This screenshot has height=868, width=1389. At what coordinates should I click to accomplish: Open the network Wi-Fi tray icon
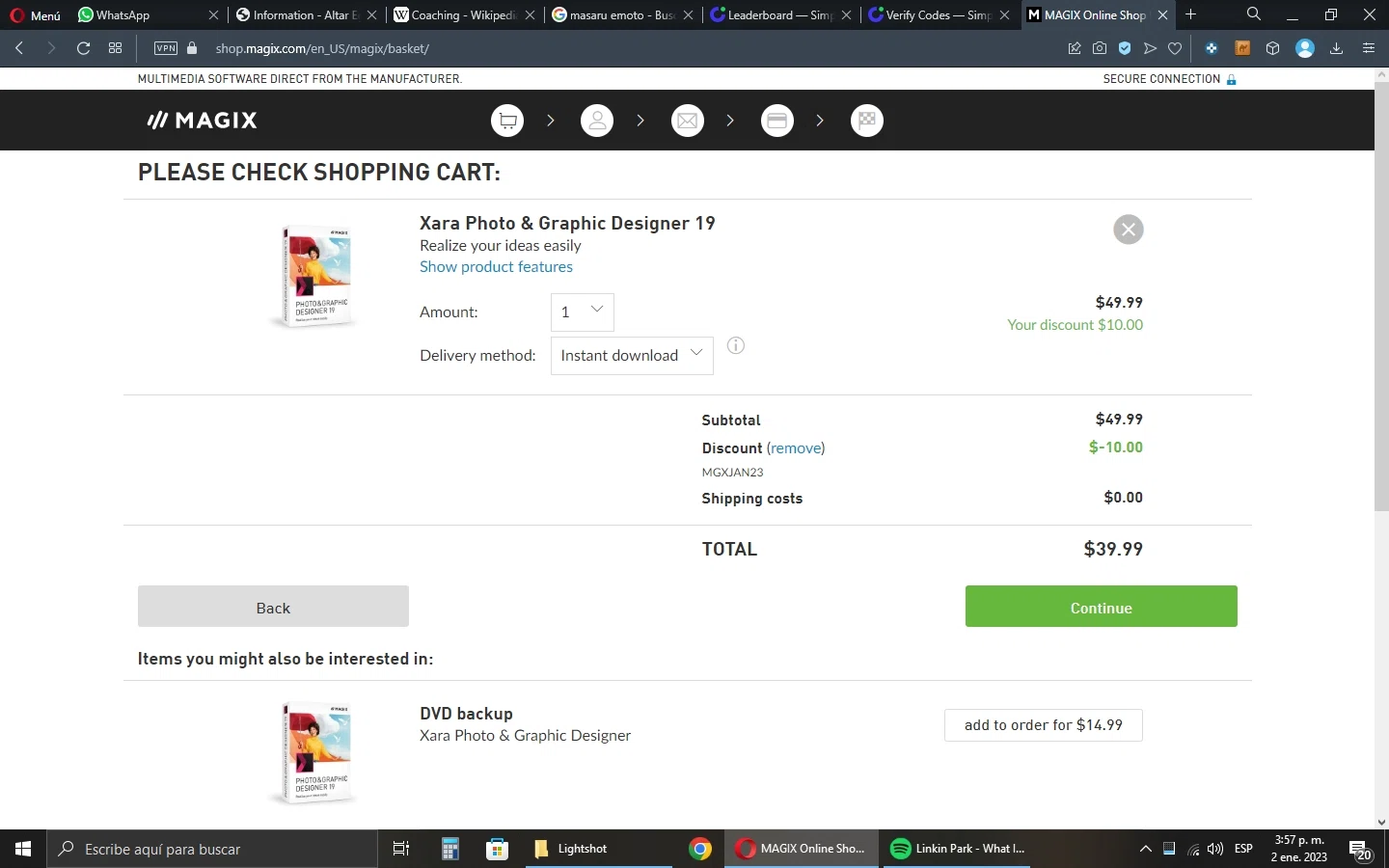coord(1193,849)
